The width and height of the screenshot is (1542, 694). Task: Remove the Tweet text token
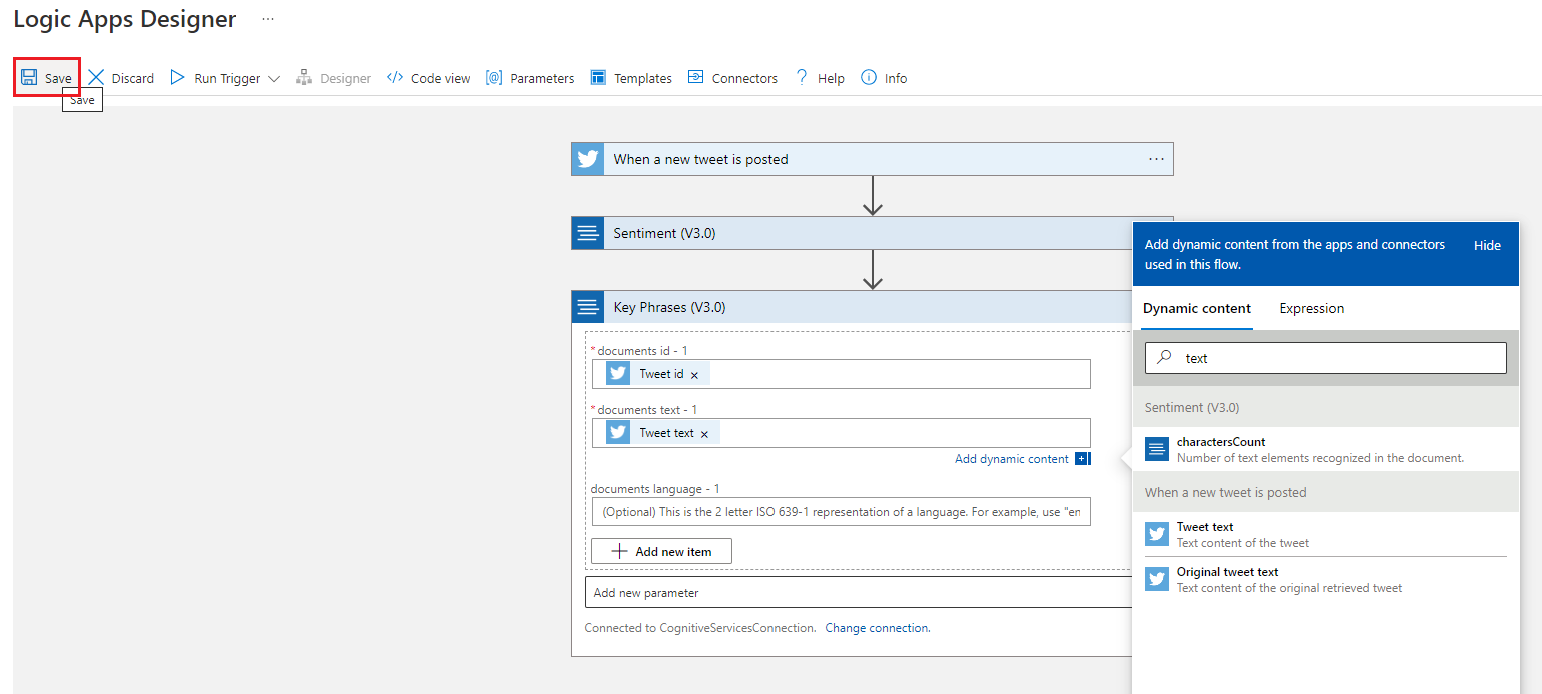pyautogui.click(x=704, y=434)
